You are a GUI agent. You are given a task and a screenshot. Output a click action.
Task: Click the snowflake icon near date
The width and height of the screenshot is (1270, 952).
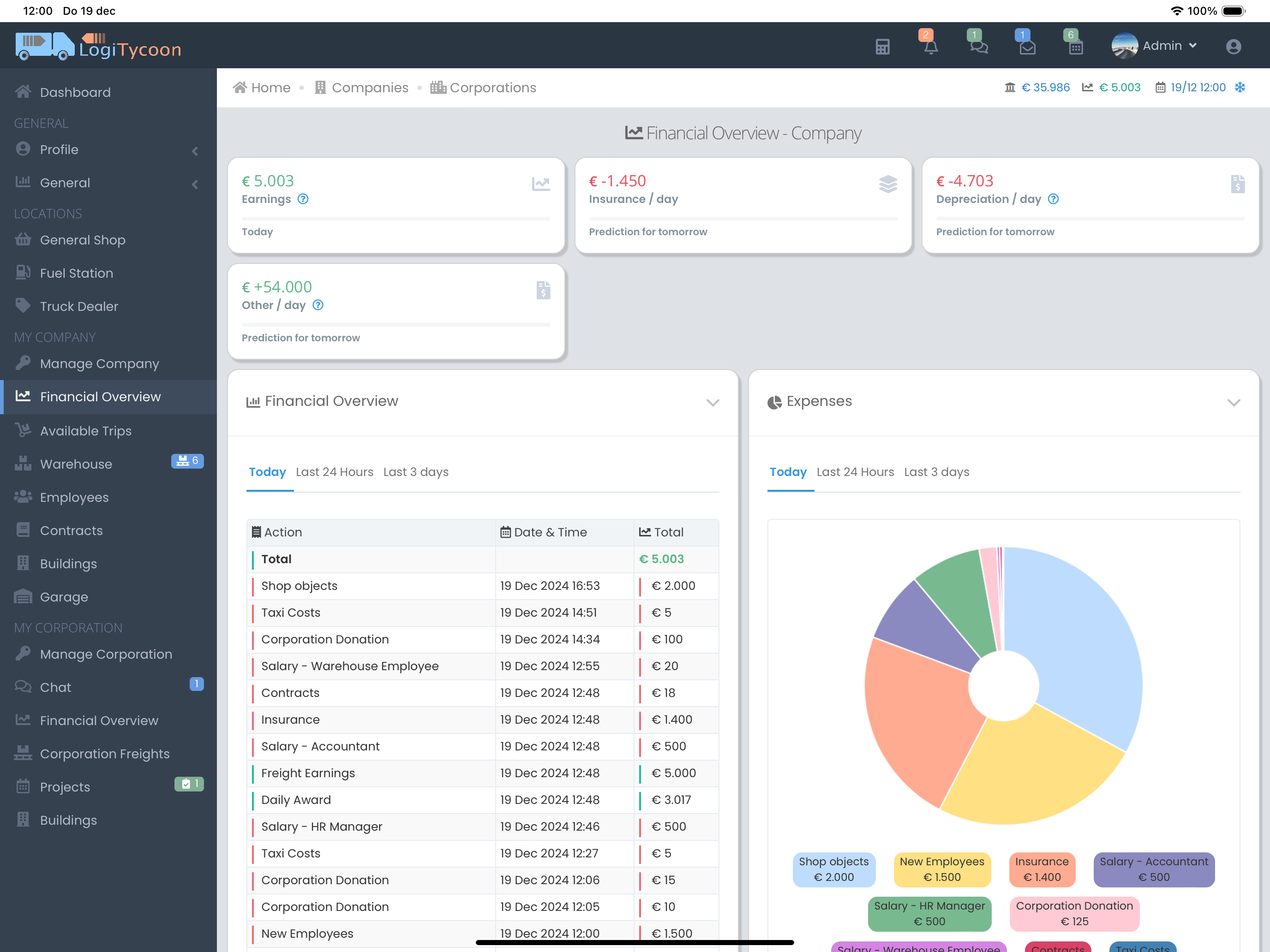1240,87
